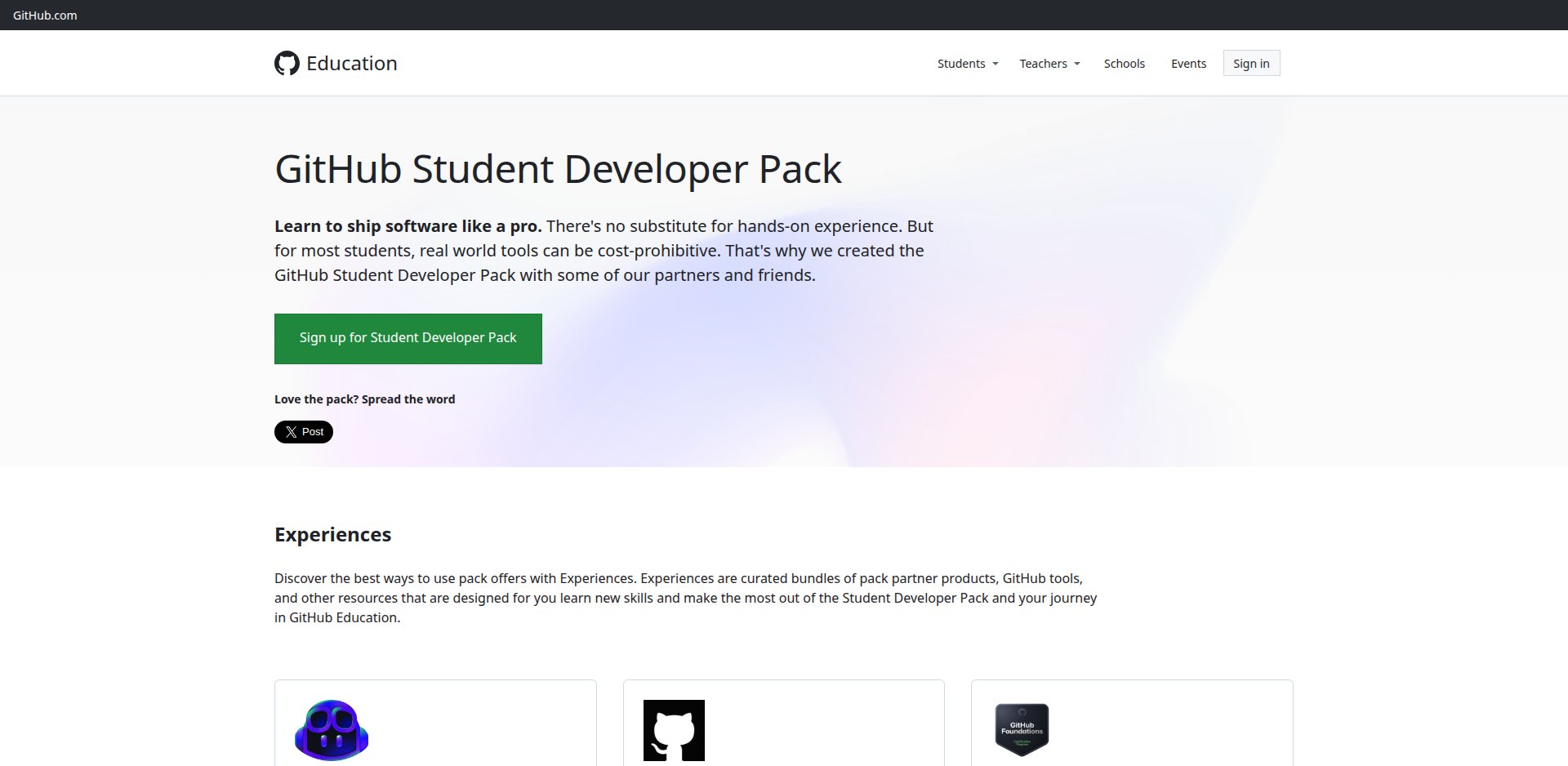Expand the Students dropdown menu
Image resolution: width=1568 pixels, height=766 pixels.
[x=968, y=64]
